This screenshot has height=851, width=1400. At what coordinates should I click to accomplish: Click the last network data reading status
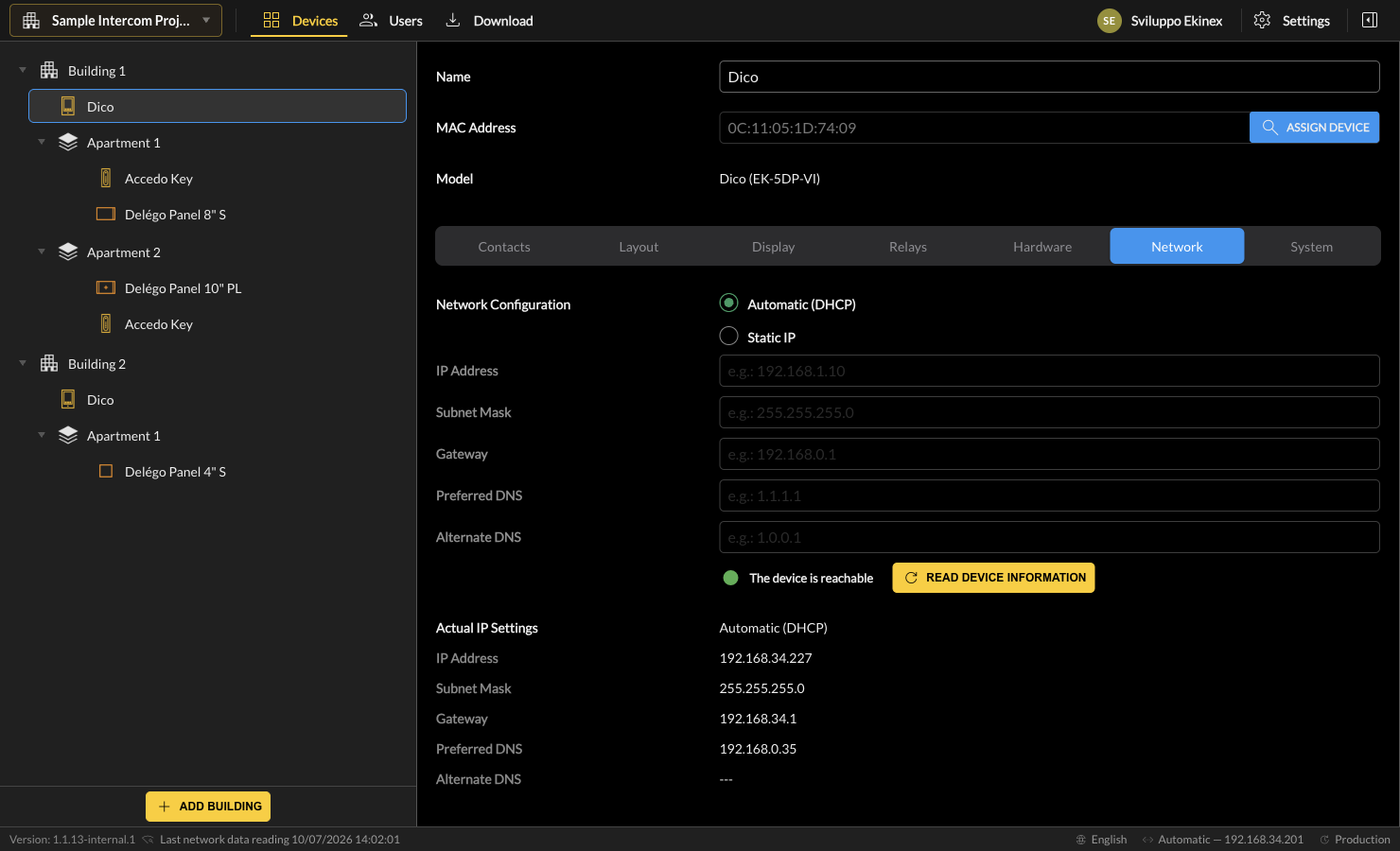click(x=271, y=840)
